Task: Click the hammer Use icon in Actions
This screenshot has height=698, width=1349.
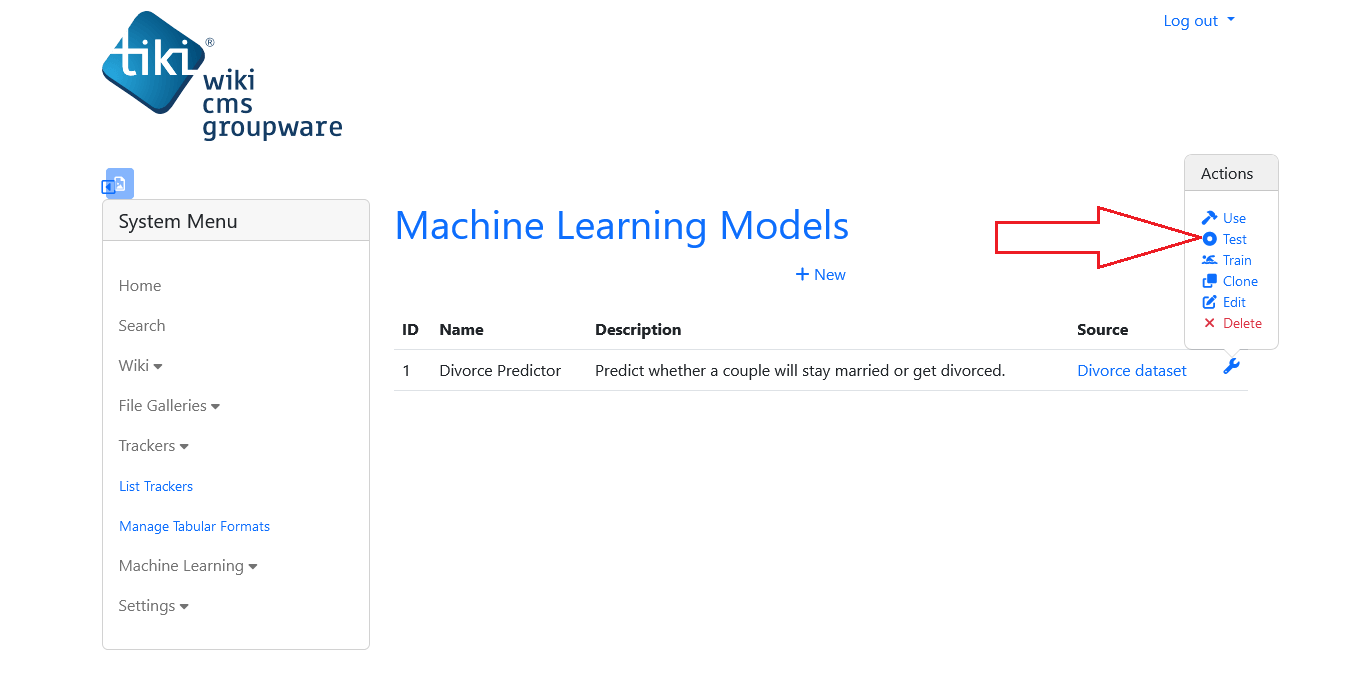Action: pos(1209,218)
